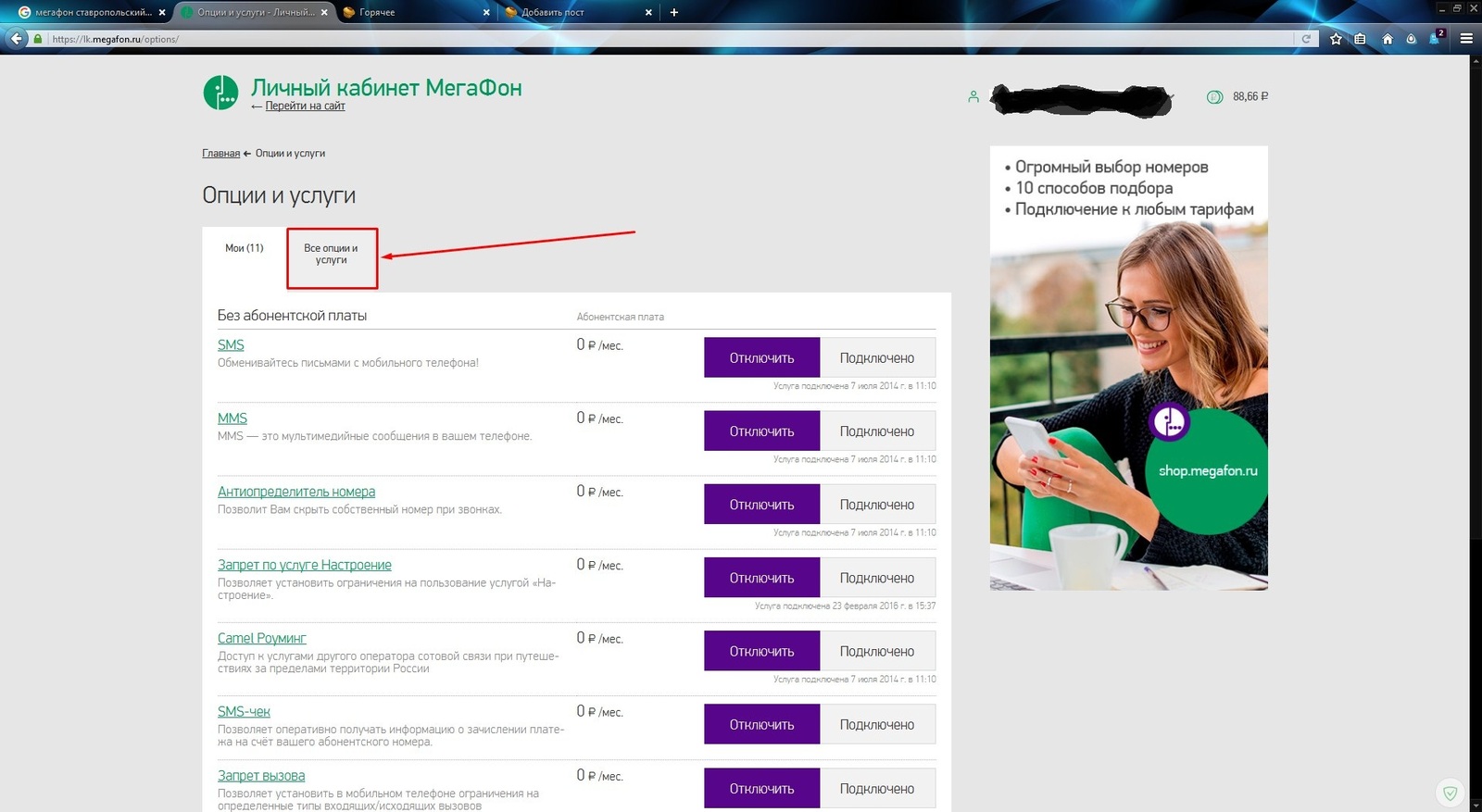Click 'Отключить' for Антиопределитель номера
Viewport: 1482px width, 812px height.
coord(761,504)
